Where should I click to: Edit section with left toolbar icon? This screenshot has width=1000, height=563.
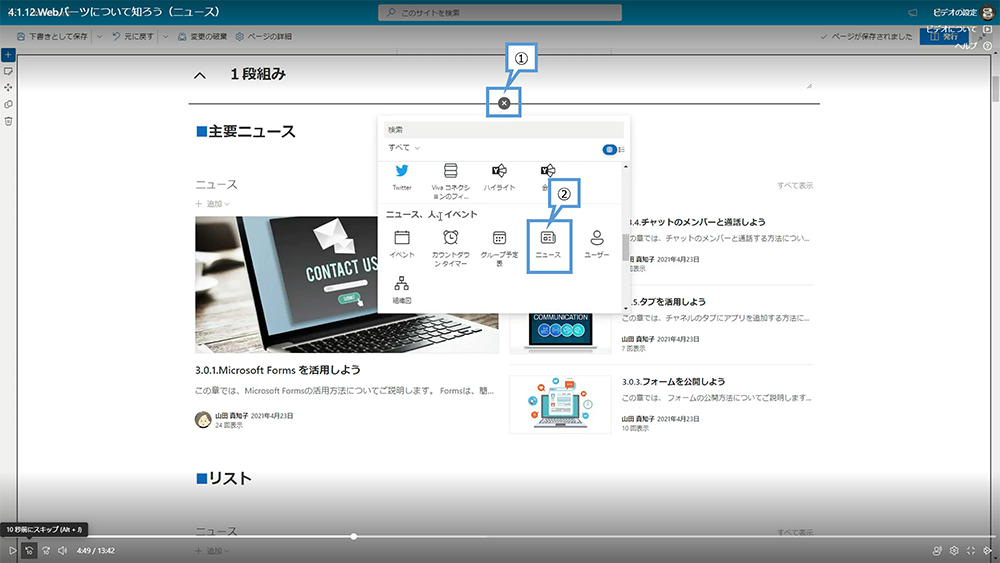point(8,71)
